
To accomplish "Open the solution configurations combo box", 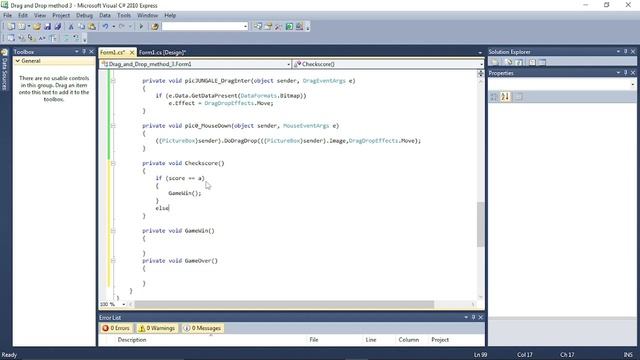I will coord(205,27).
